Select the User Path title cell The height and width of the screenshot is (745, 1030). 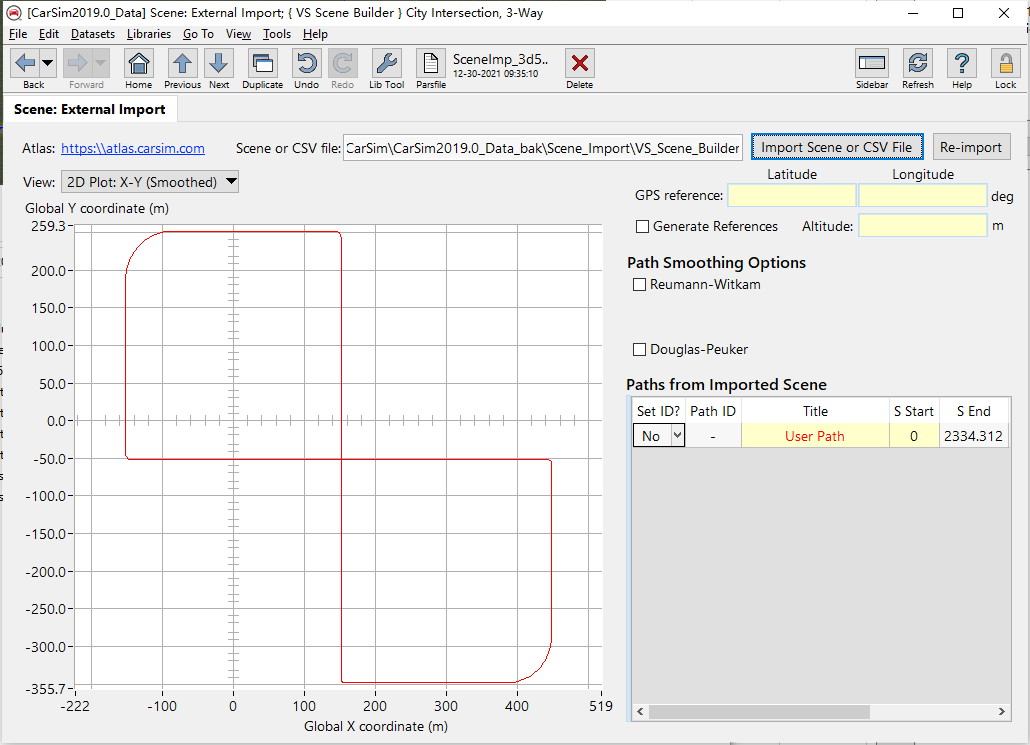coord(815,436)
